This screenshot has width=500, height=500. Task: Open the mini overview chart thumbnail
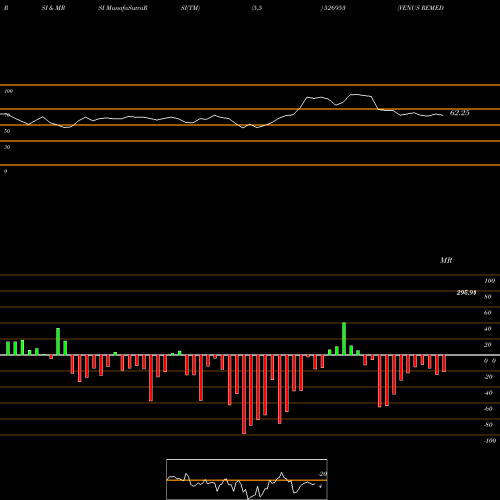coord(247,479)
